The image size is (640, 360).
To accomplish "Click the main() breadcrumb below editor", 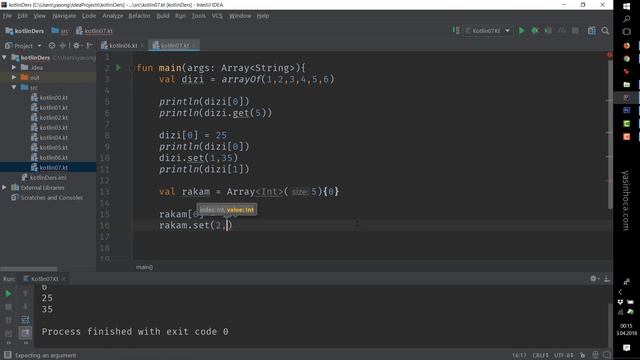I will [x=144, y=267].
